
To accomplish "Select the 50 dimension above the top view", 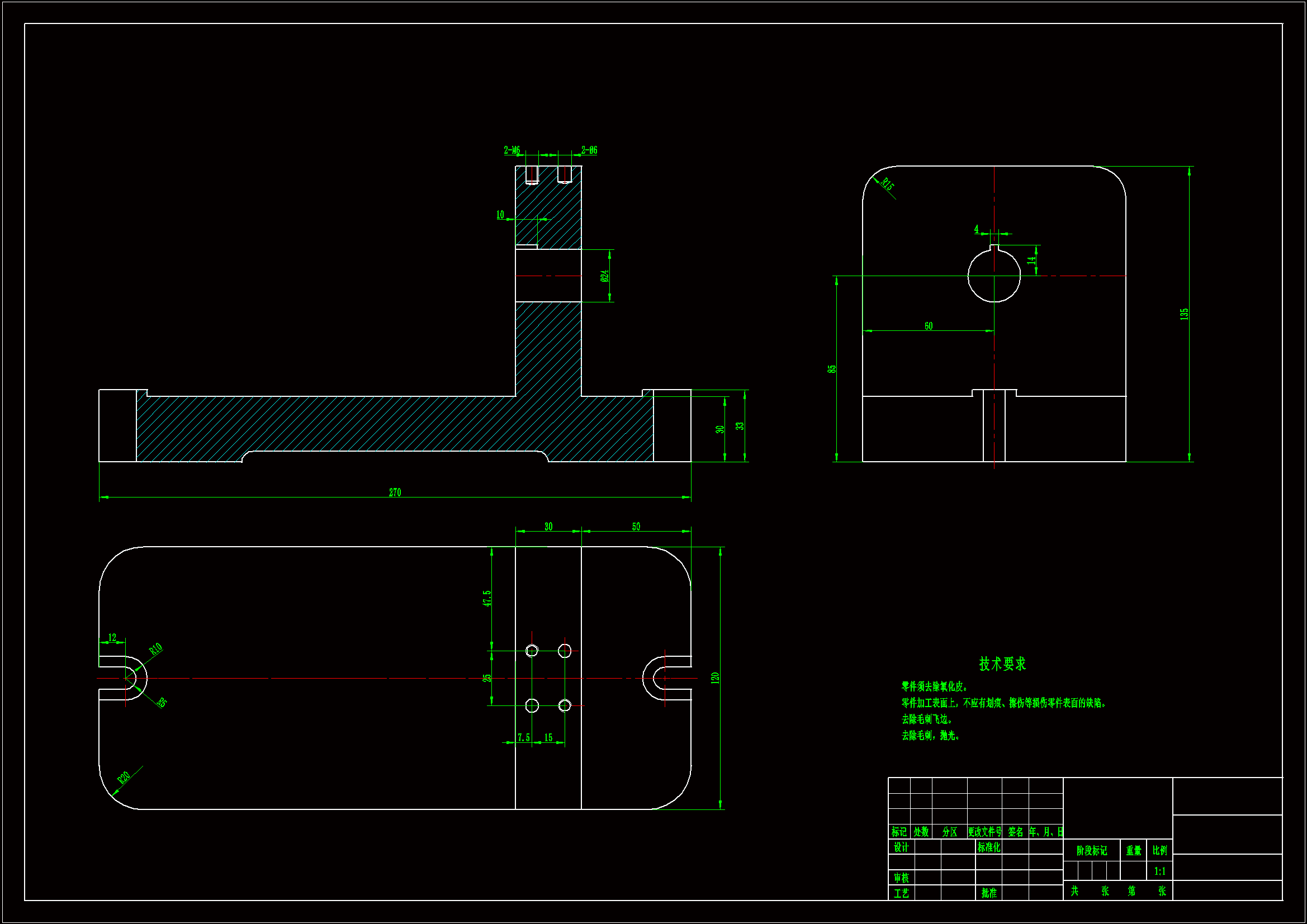I will [x=636, y=527].
